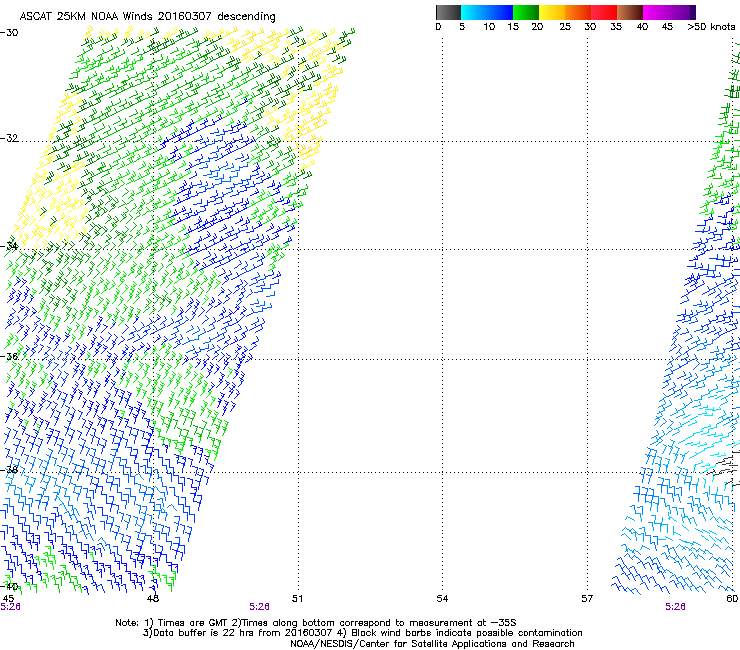The height and width of the screenshot is (650, 740).
Task: Click the red 30-35 knots color band
Action: pos(604,12)
